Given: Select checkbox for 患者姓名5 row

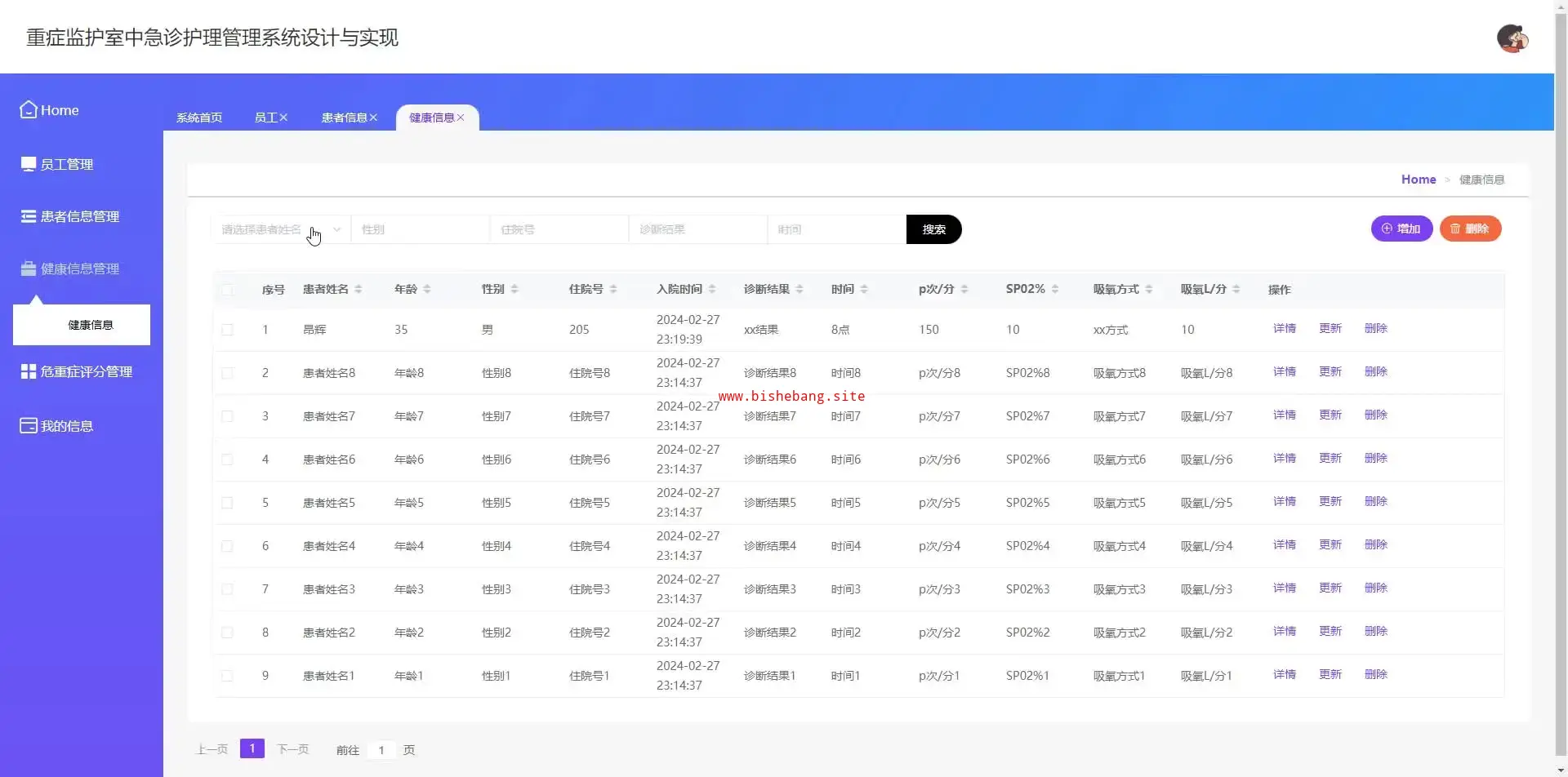Looking at the screenshot, I should coord(227,503).
